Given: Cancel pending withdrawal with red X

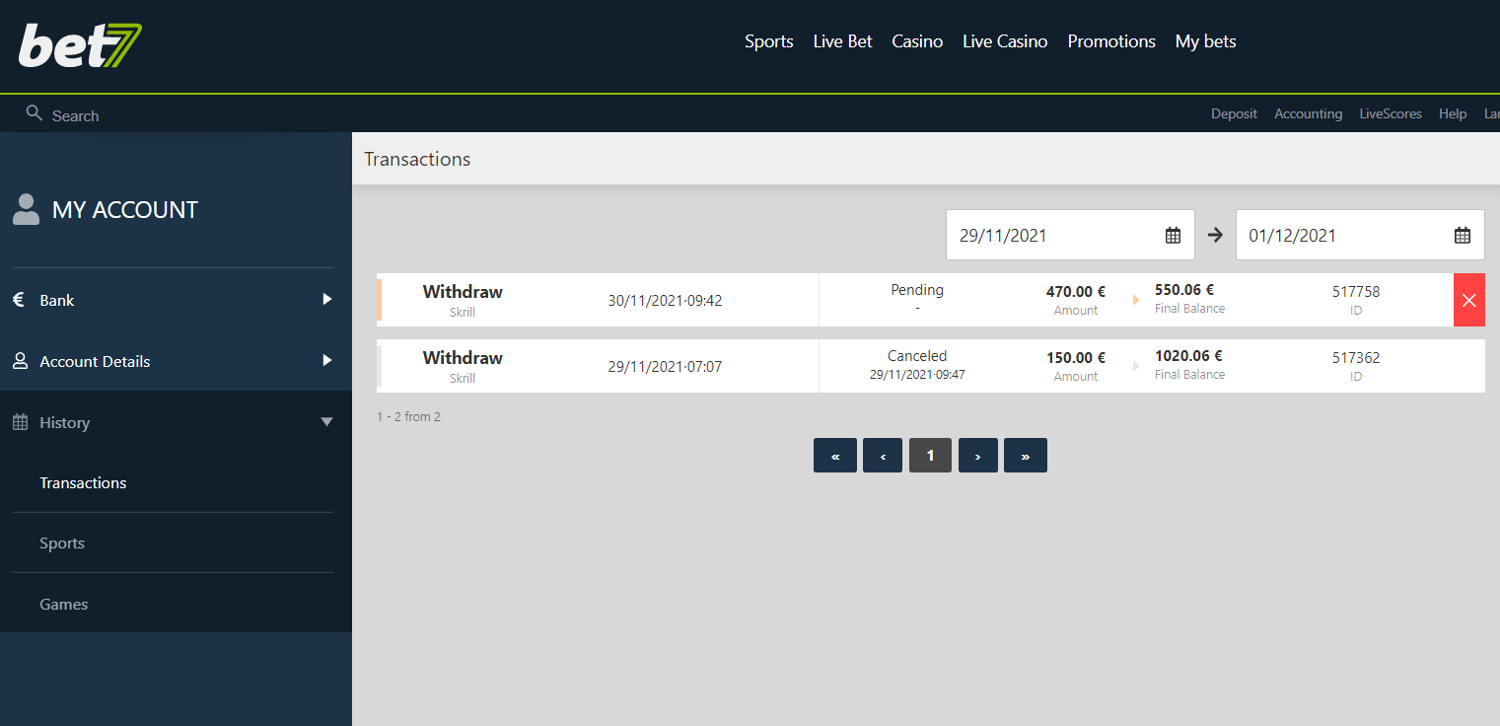Looking at the screenshot, I should click(x=1468, y=301).
